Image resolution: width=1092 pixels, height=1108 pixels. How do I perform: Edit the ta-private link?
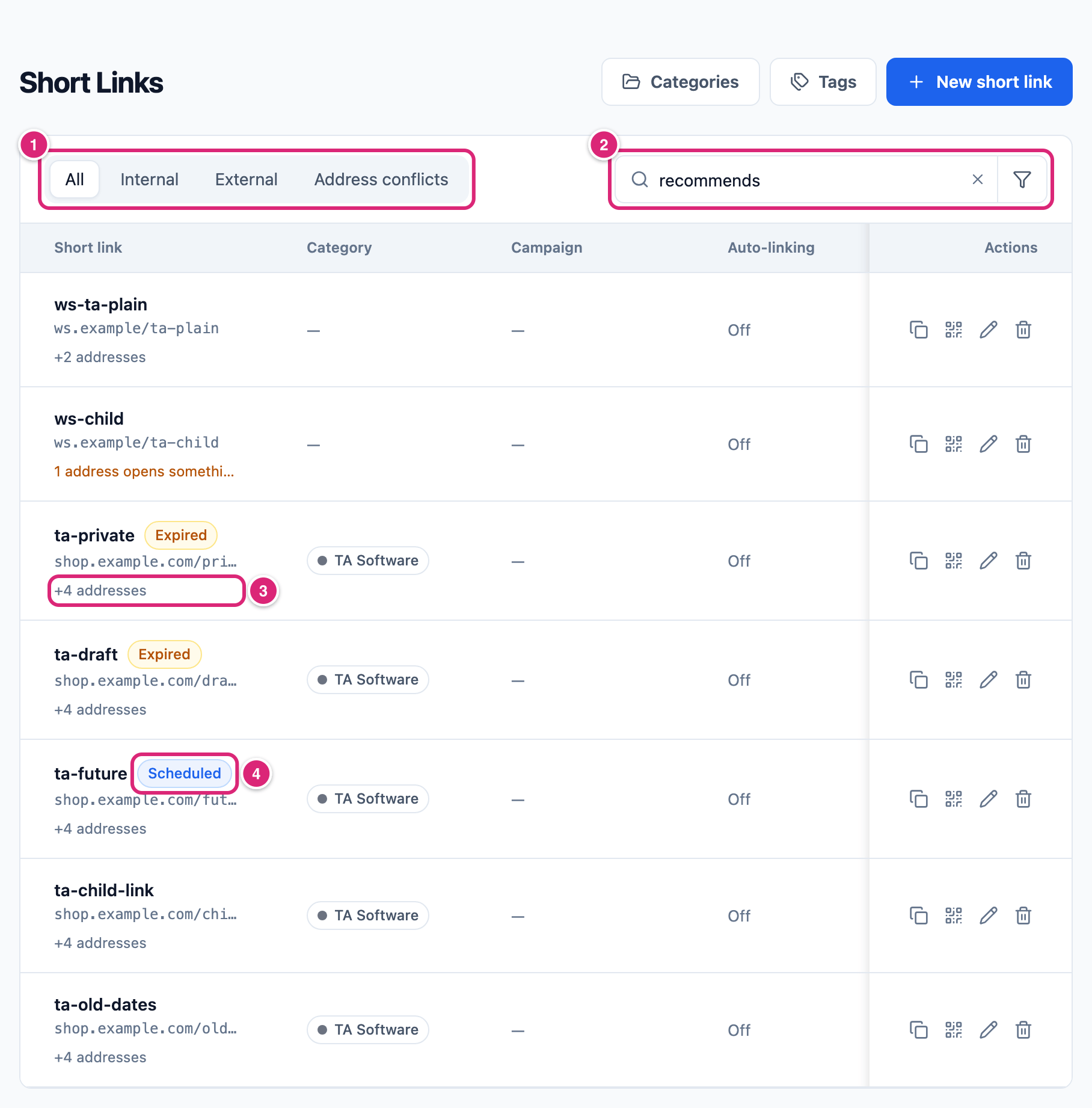(x=988, y=561)
